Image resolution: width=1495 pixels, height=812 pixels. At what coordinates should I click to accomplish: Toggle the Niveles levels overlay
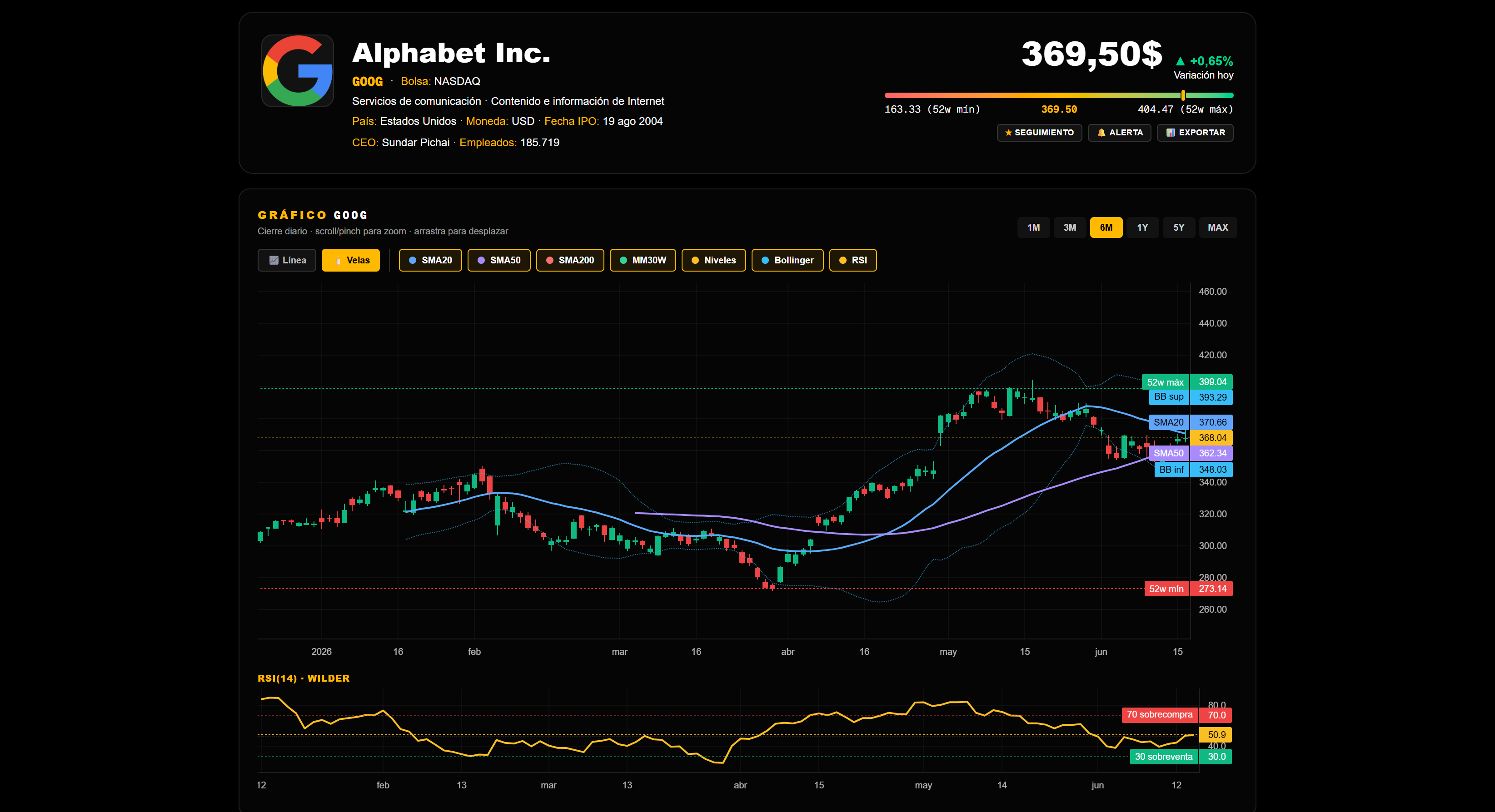[x=713, y=260]
